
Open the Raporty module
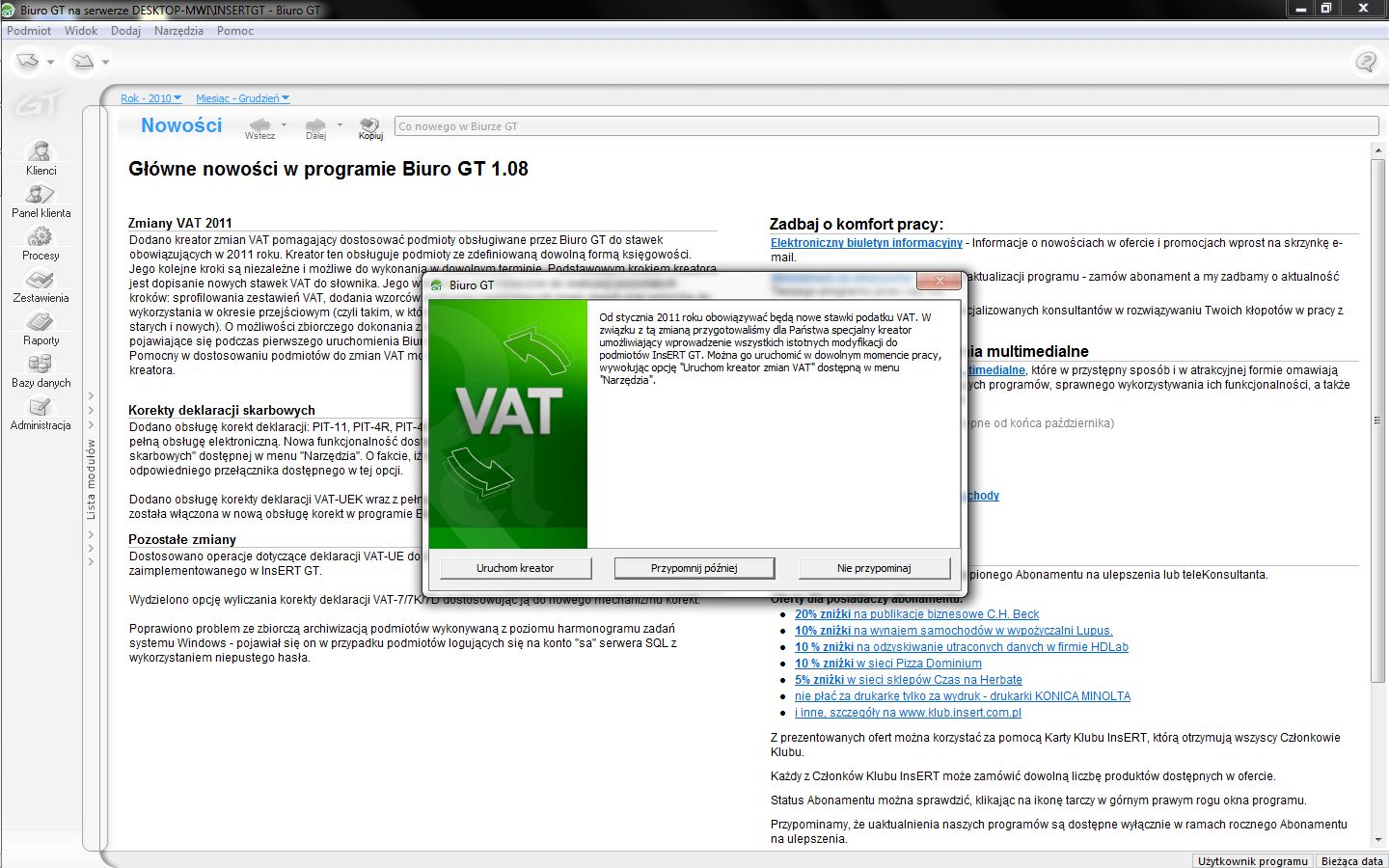point(41,328)
